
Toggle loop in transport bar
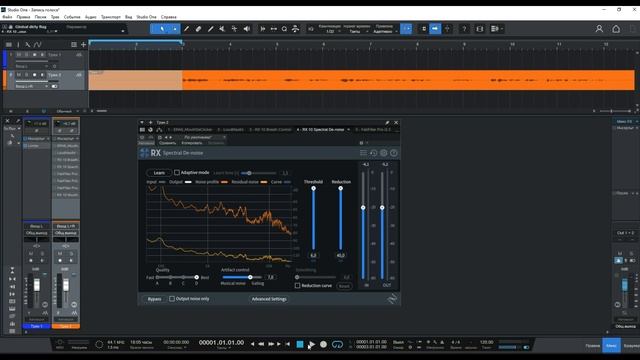tap(337, 344)
